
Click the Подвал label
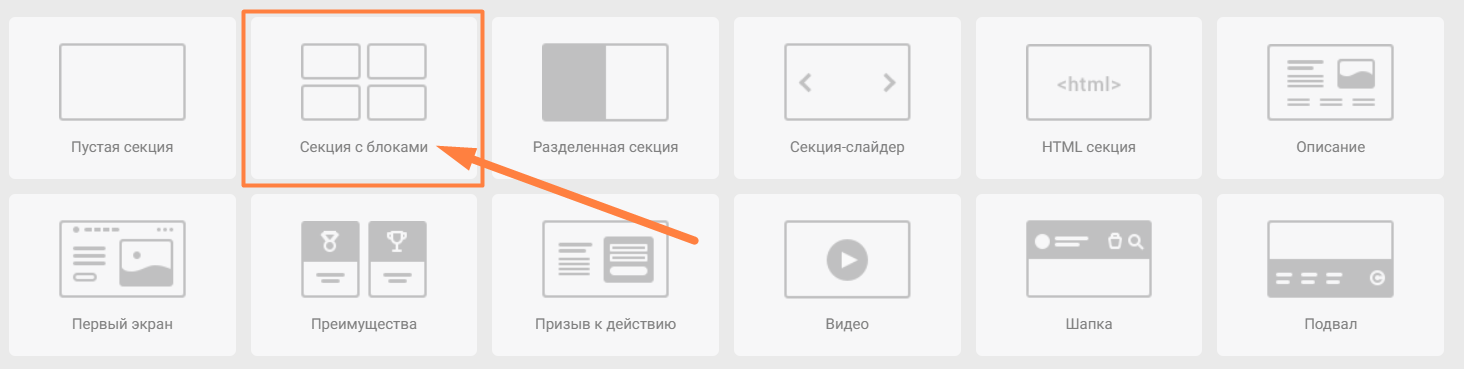coord(1331,324)
